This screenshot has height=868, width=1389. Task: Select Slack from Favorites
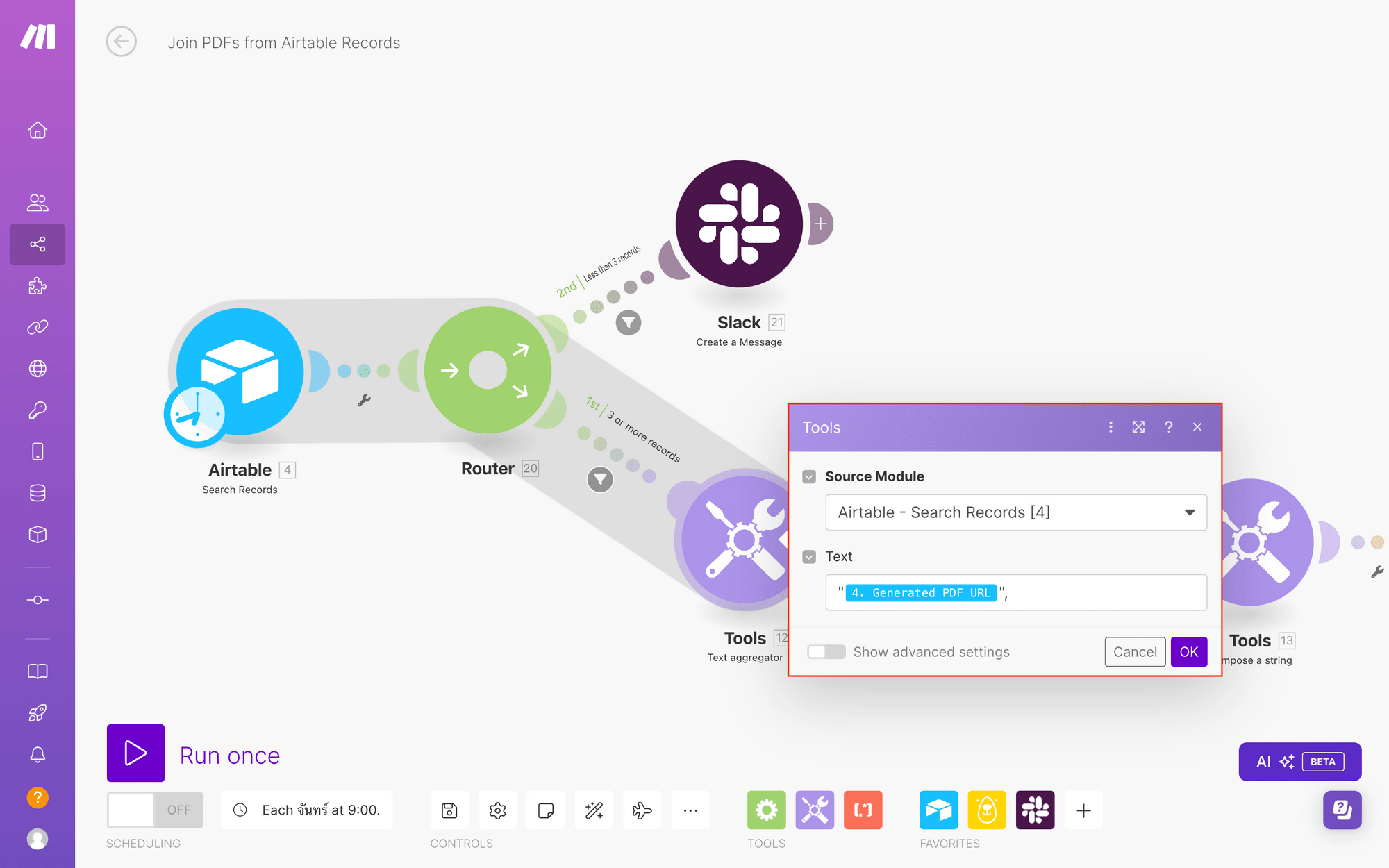[1035, 810]
